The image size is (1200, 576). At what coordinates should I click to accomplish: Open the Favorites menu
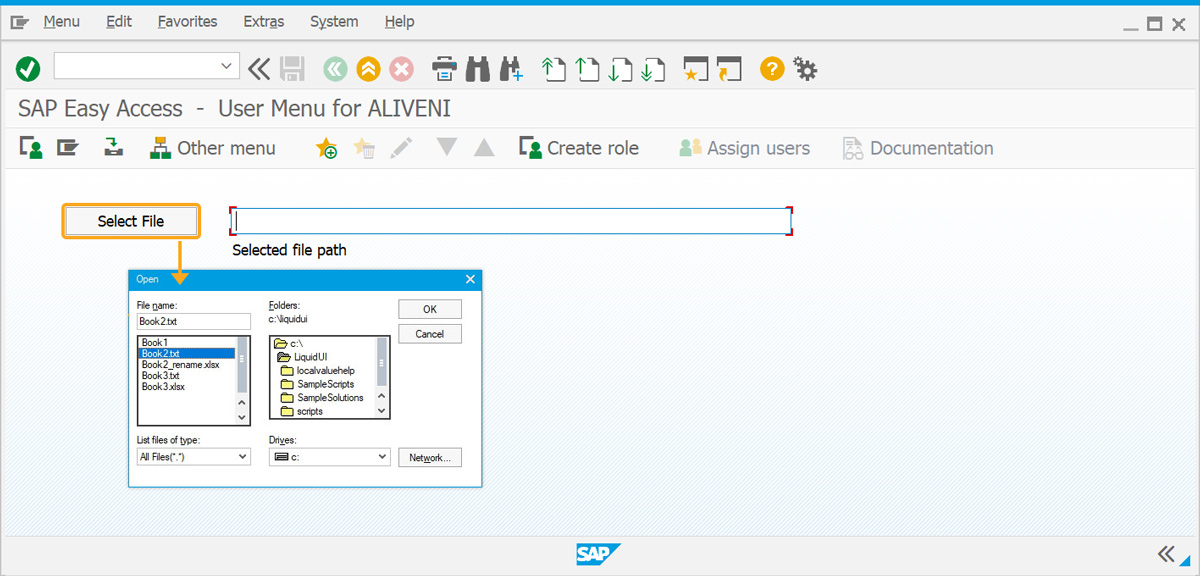tap(187, 21)
